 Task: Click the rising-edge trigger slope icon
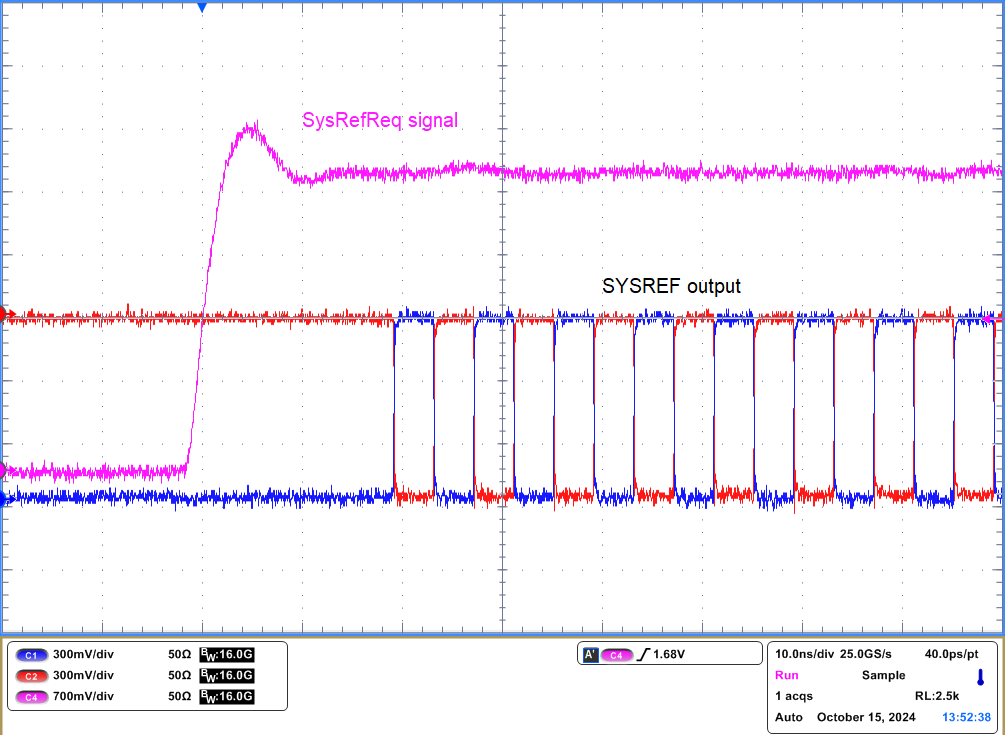[x=646, y=653]
